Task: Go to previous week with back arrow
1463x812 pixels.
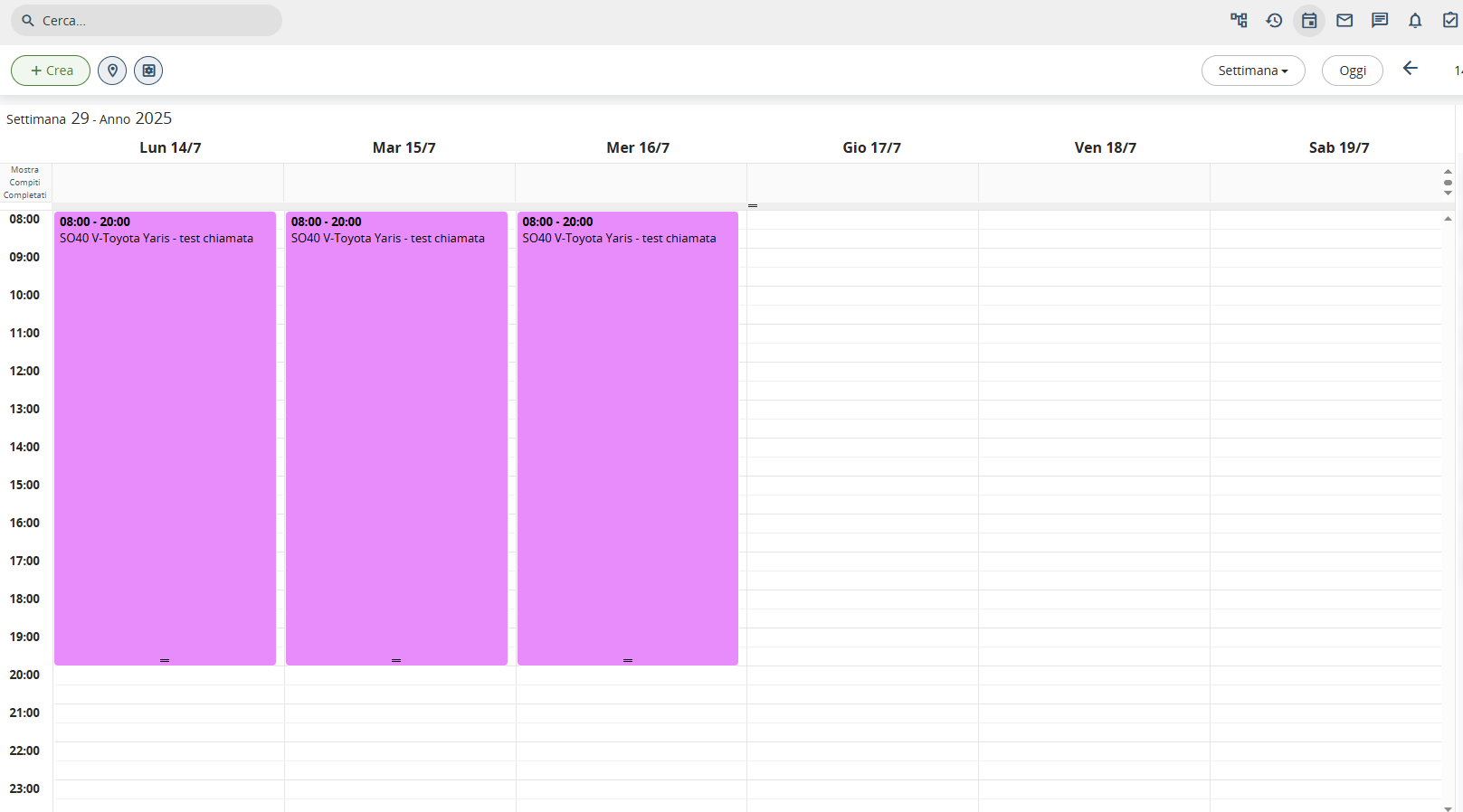Action: [1410, 69]
